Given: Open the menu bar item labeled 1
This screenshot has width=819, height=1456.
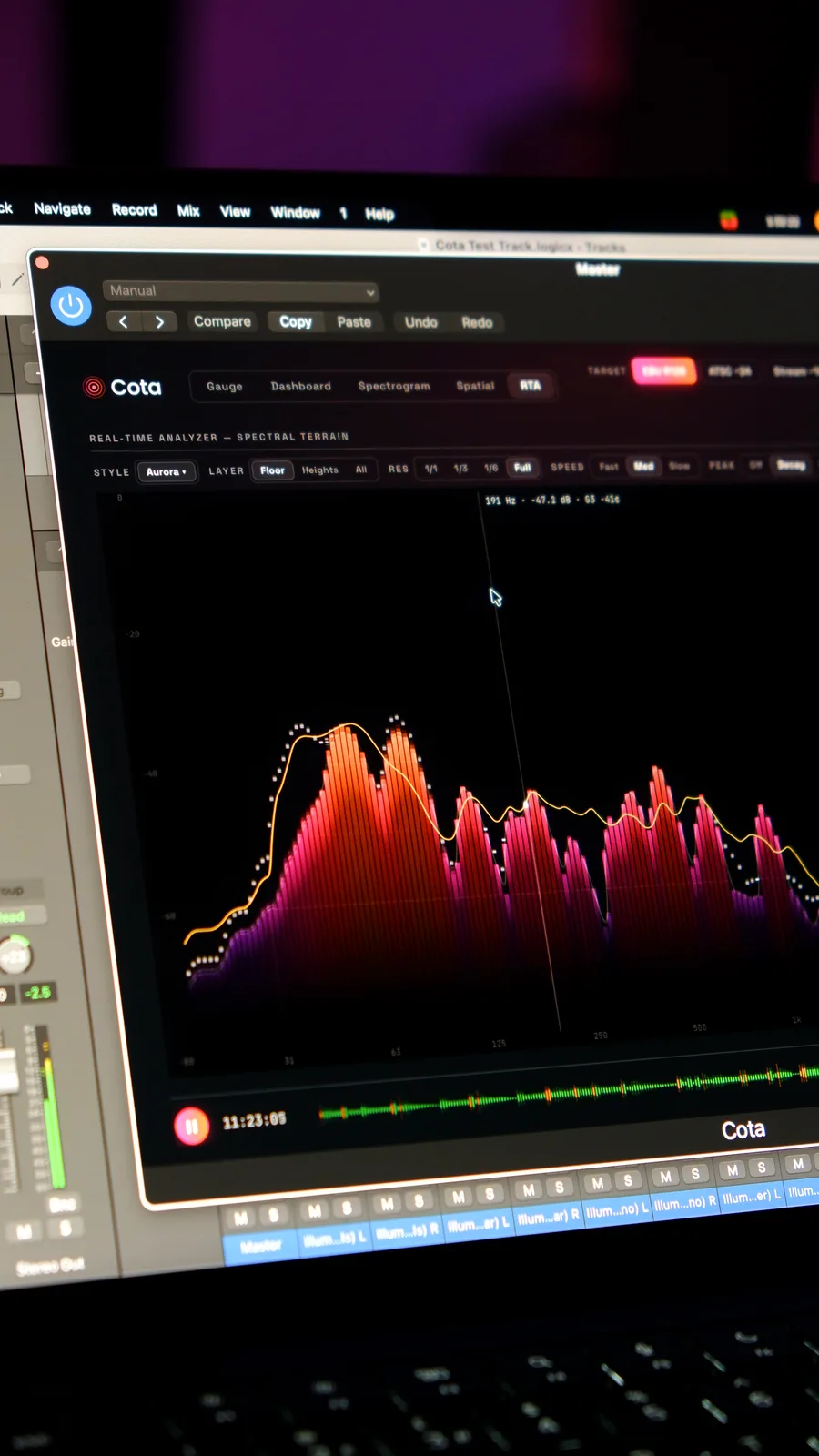Looking at the screenshot, I should (343, 214).
